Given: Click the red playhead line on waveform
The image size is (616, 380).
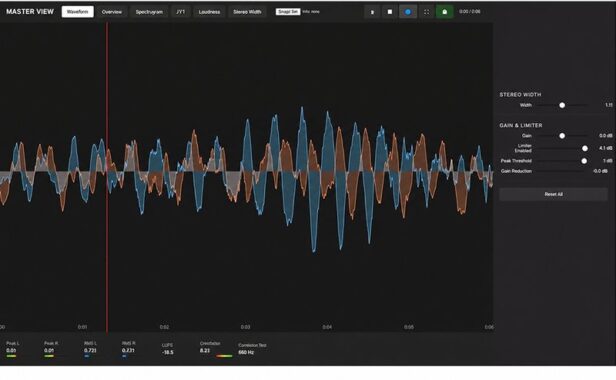Looking at the screenshot, I should coord(107,177).
